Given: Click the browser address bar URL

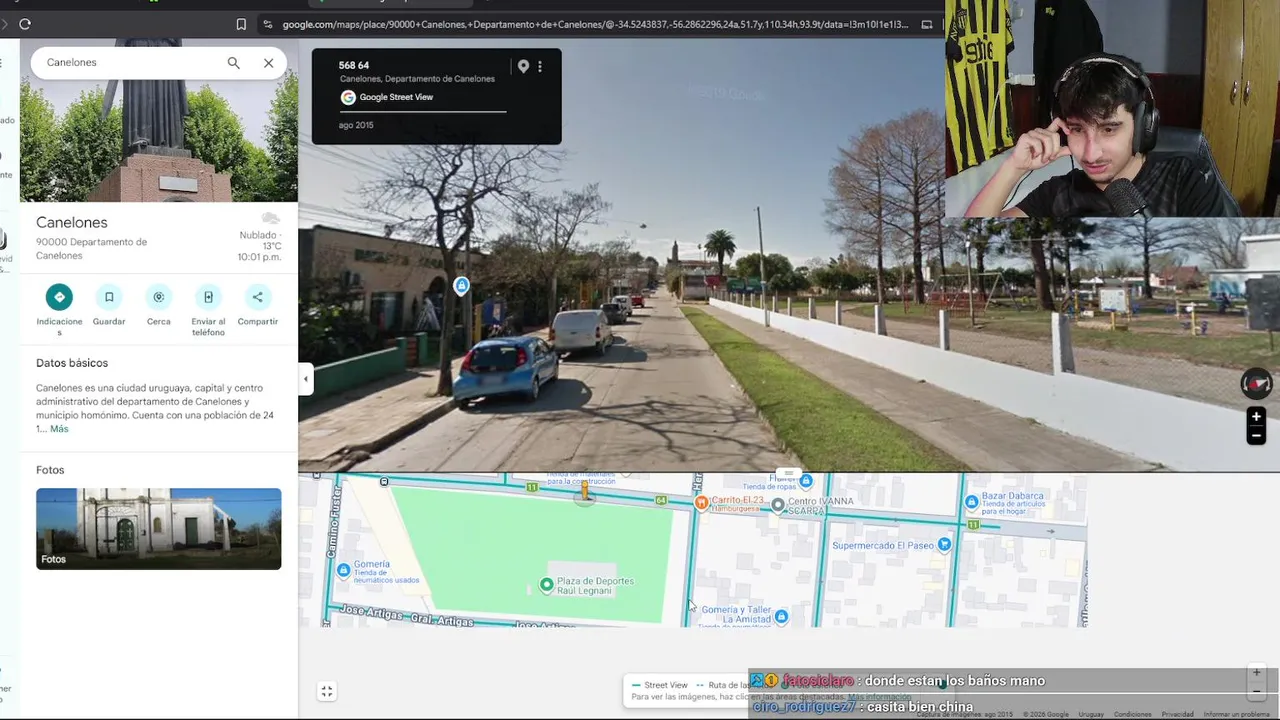Looking at the screenshot, I should click(x=595, y=24).
